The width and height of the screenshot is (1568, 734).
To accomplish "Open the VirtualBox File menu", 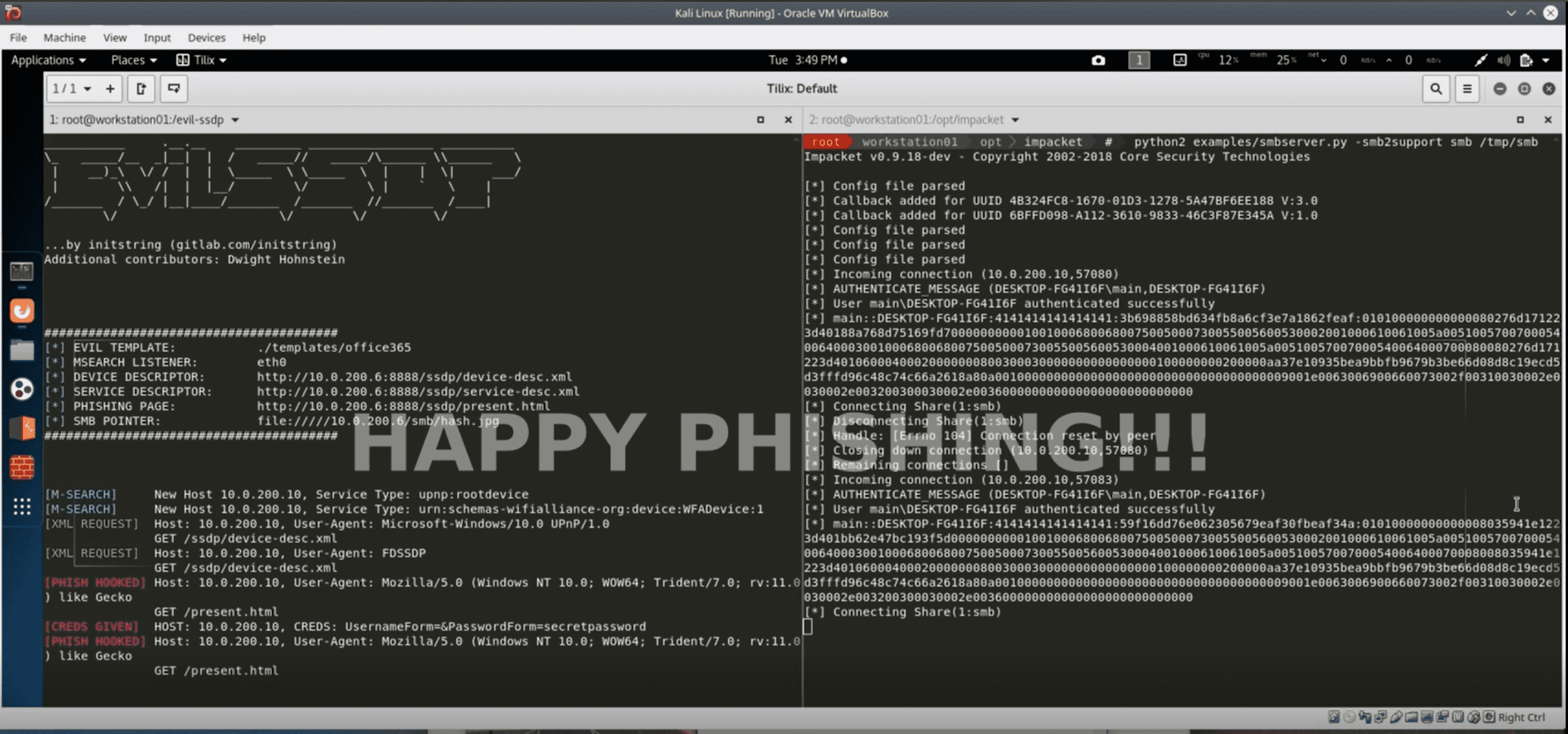I will [18, 38].
